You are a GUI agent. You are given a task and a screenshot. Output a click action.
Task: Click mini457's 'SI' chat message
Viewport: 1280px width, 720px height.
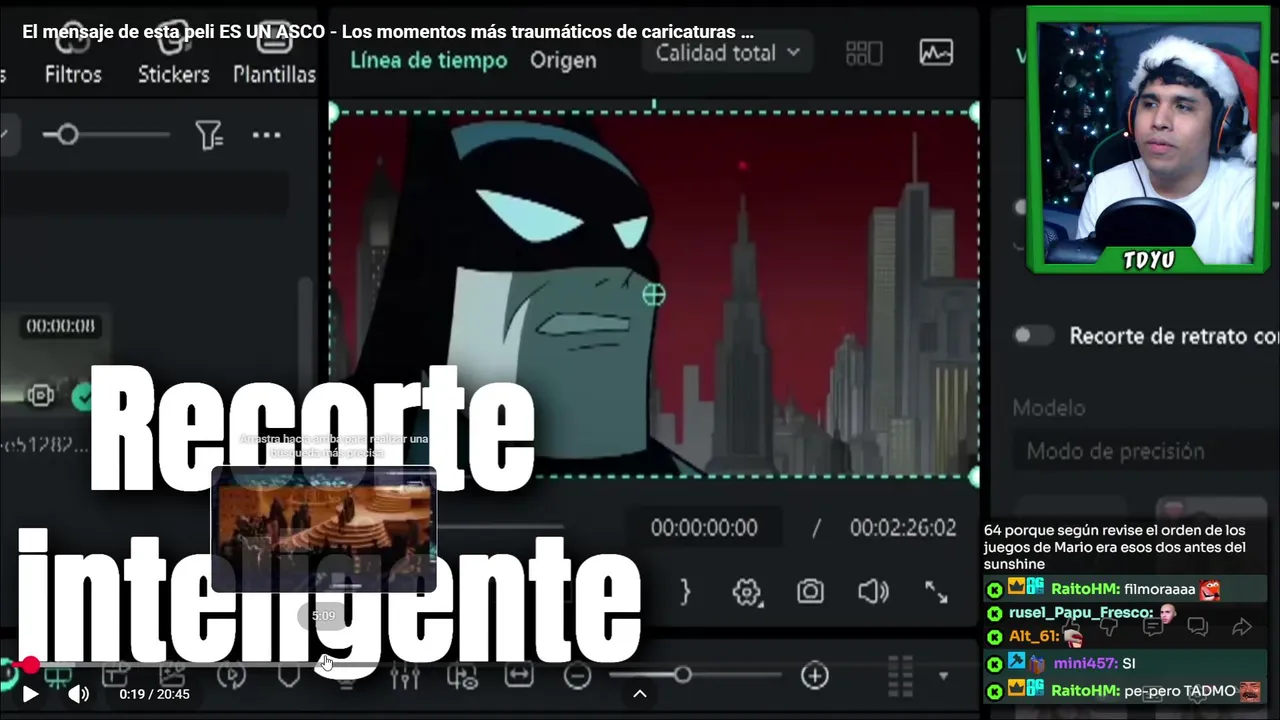(1126, 663)
